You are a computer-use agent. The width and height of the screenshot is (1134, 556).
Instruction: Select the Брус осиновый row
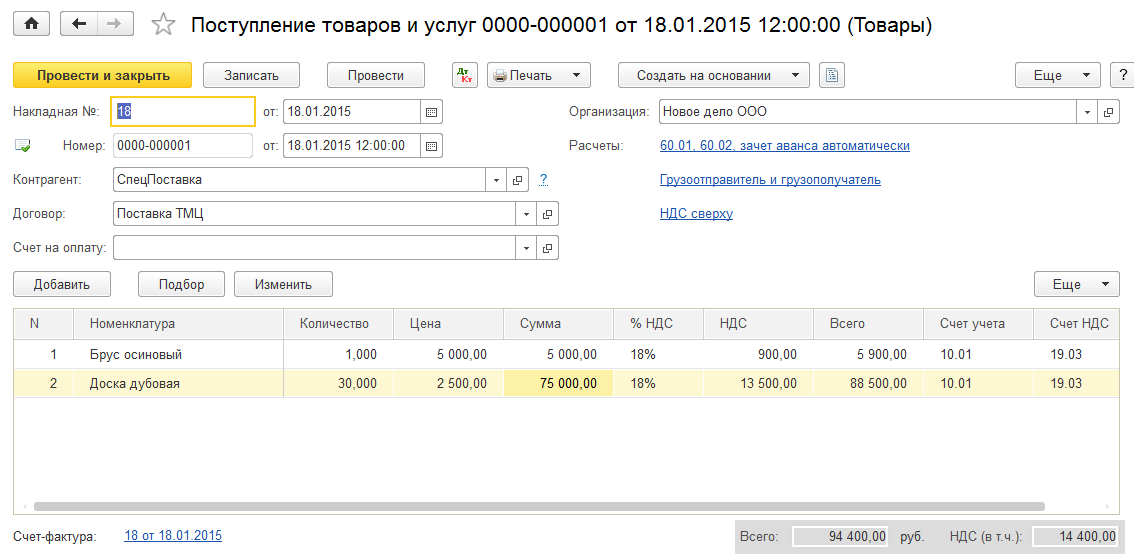click(x=566, y=354)
